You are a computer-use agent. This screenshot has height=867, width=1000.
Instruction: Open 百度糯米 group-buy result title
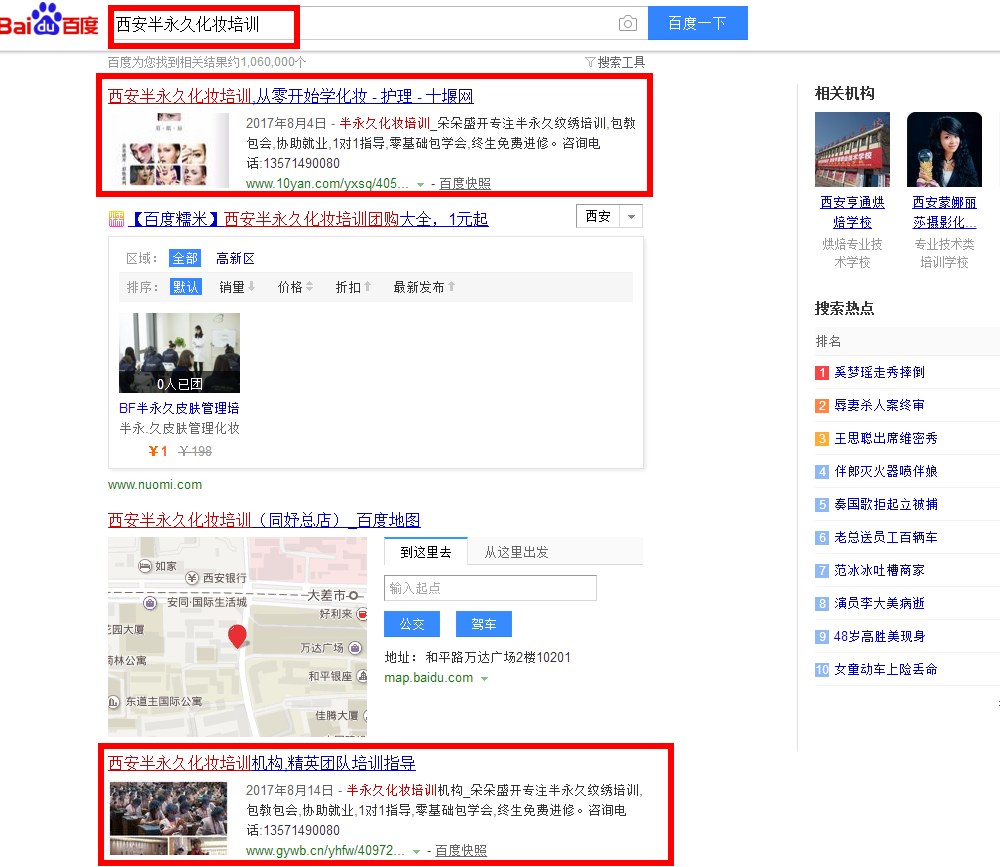(308, 219)
